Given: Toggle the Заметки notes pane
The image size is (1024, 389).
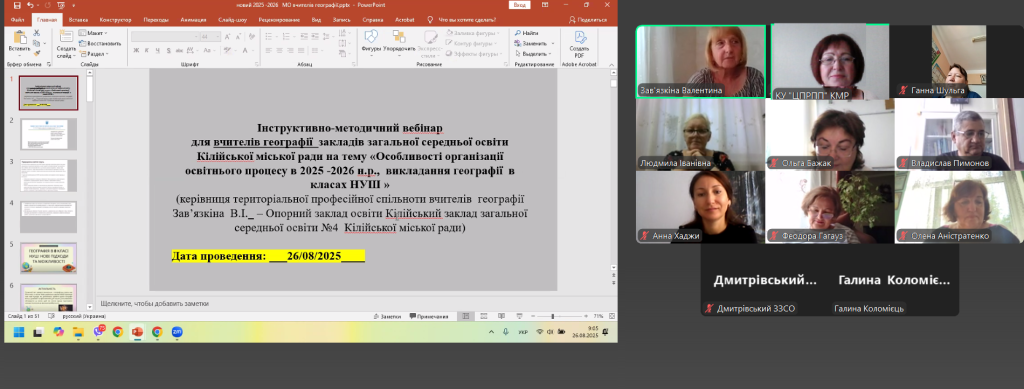Looking at the screenshot, I should pyautogui.click(x=387, y=317).
